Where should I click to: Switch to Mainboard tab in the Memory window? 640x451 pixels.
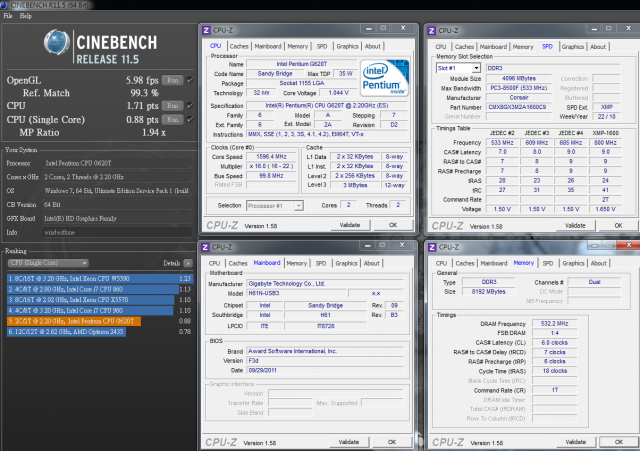coord(493,263)
